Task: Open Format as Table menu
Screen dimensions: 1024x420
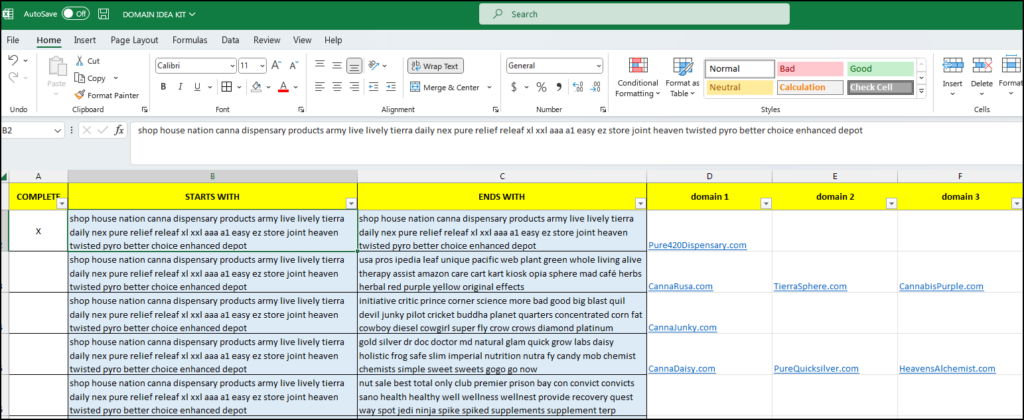Action: pos(682,77)
